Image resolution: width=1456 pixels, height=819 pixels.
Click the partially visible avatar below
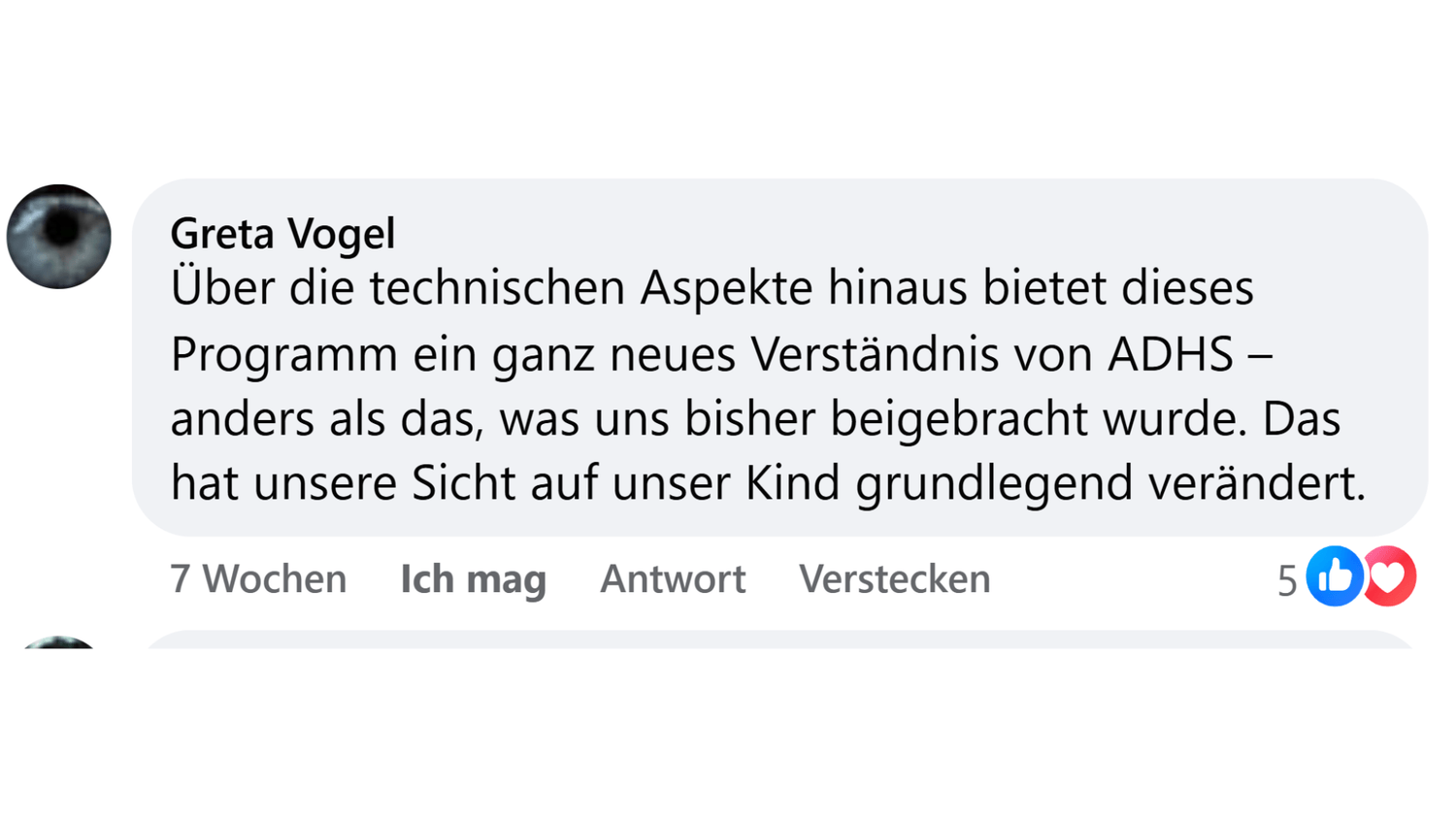click(59, 642)
